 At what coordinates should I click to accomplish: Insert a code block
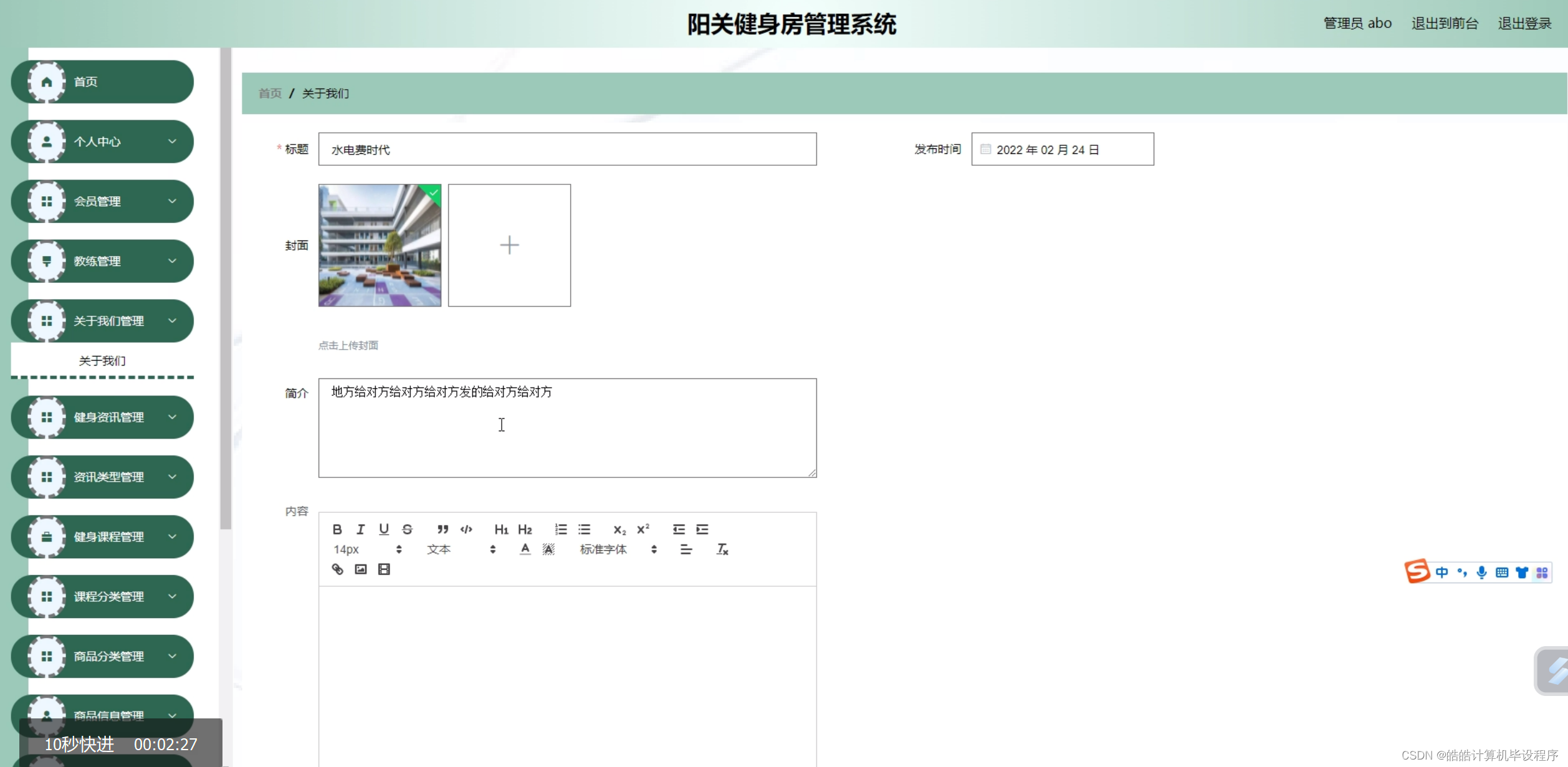(x=466, y=529)
